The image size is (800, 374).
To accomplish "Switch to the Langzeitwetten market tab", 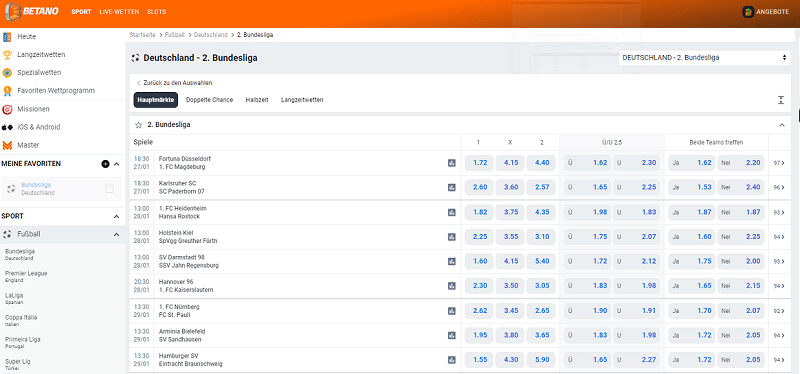I will (302, 100).
